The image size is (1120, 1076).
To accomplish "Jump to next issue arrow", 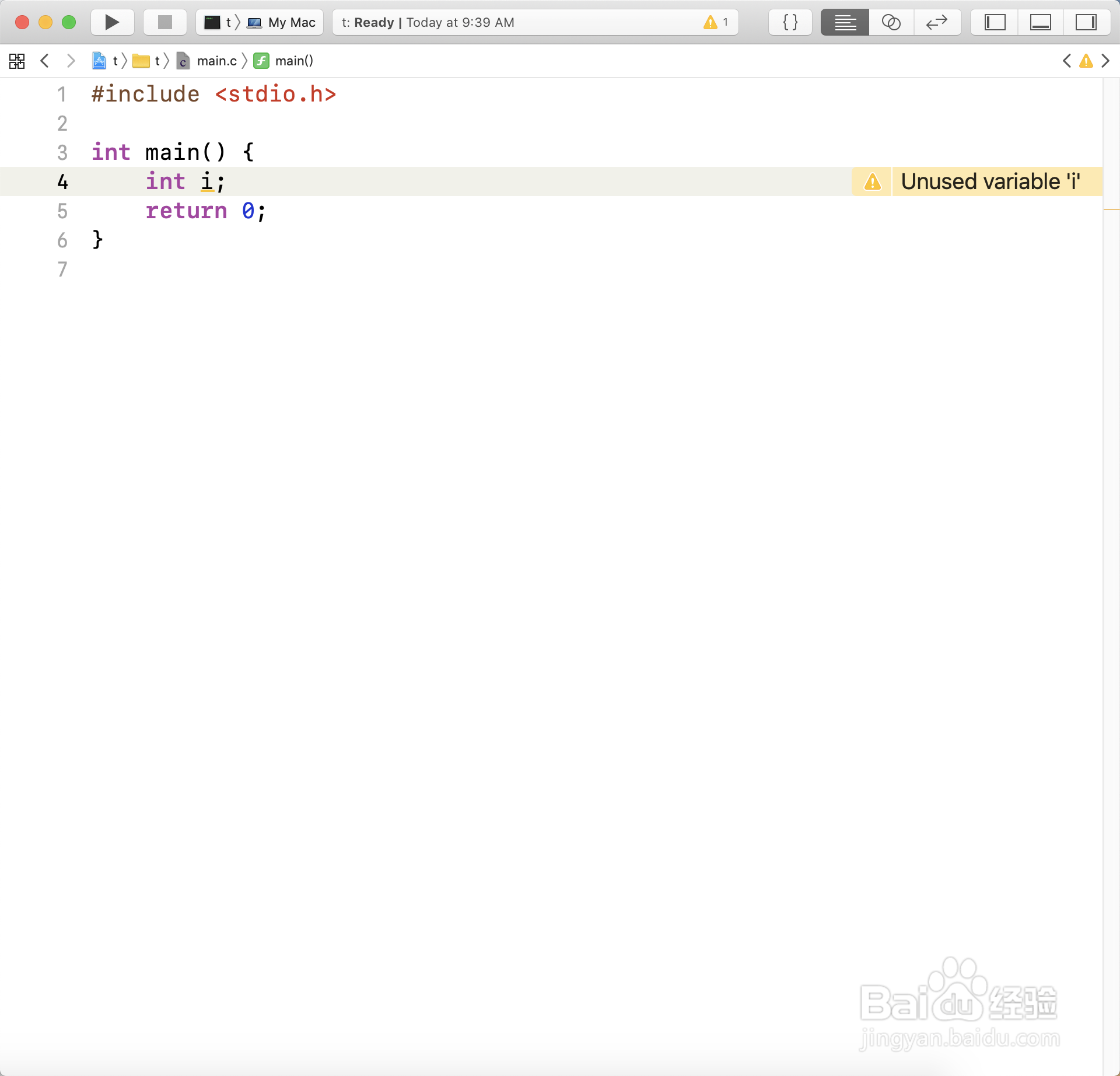I will tap(1105, 61).
